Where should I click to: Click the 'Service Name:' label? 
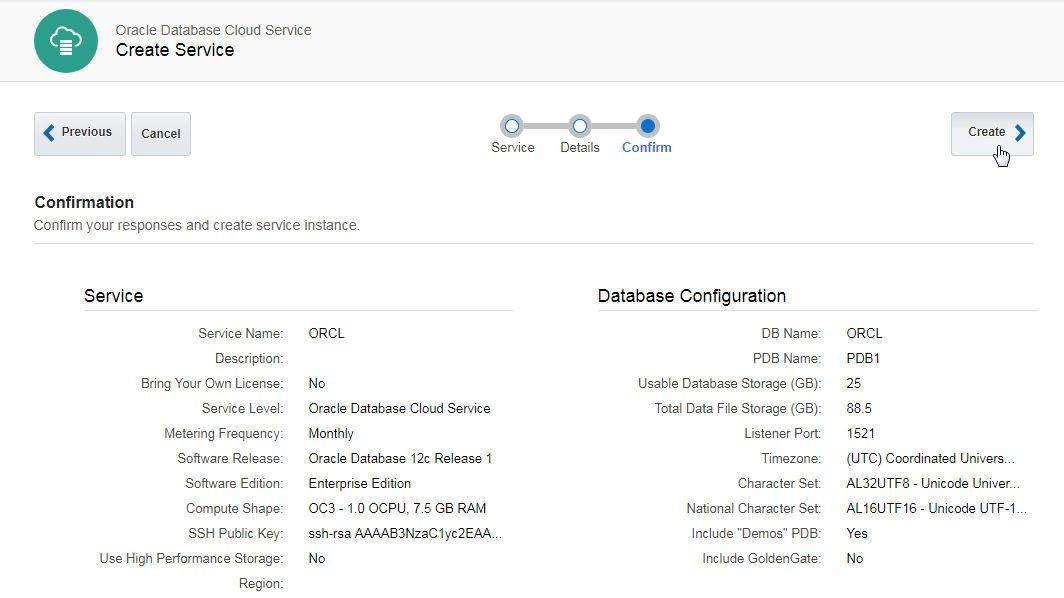tap(241, 333)
